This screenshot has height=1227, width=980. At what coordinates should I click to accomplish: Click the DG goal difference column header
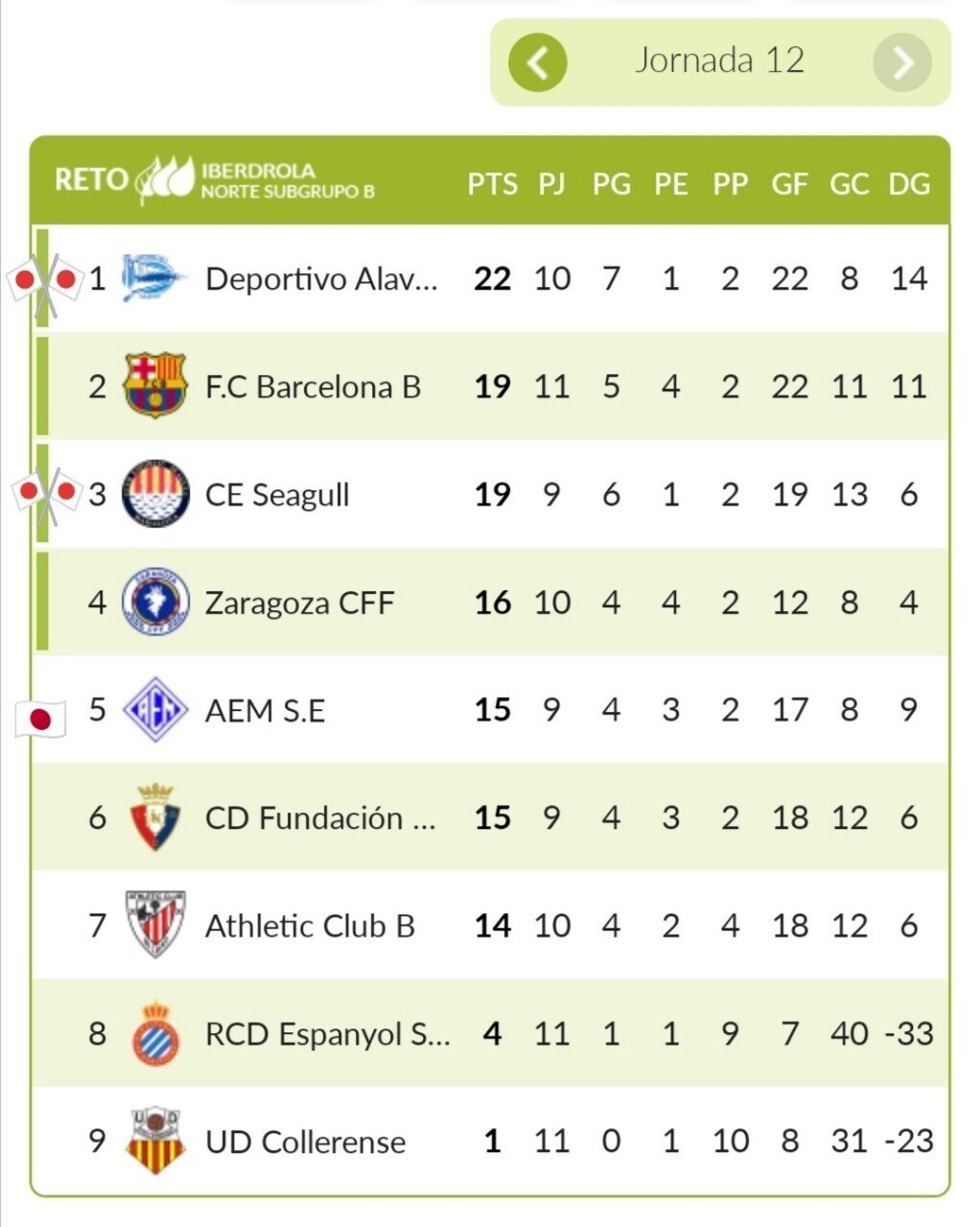[x=909, y=183]
